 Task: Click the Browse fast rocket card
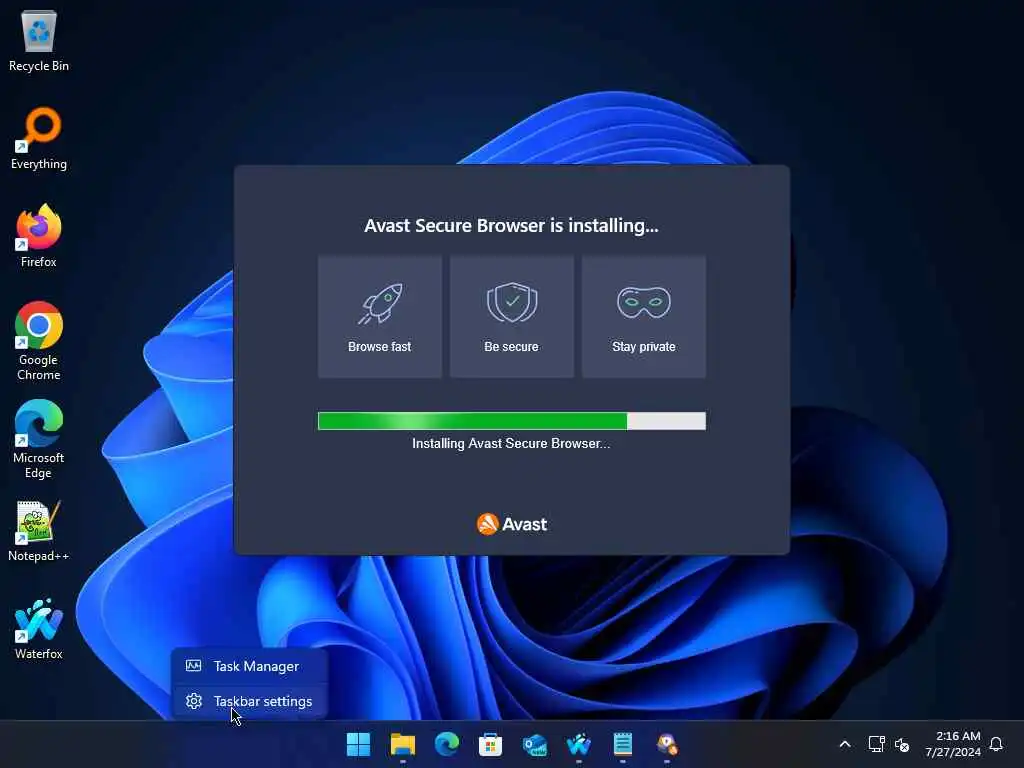pos(379,317)
